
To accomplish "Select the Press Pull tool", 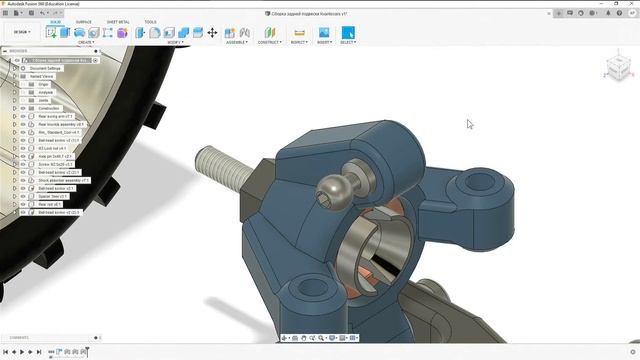I will 140,33.
